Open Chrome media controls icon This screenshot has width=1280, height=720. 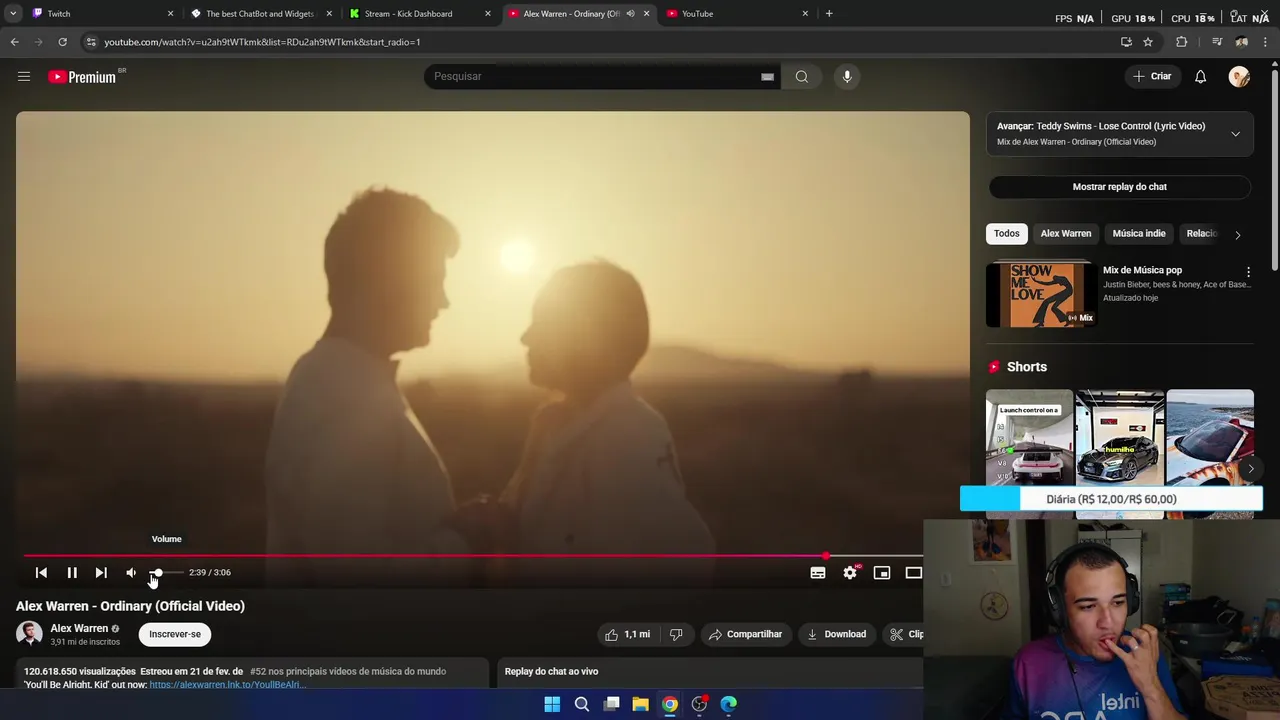(1217, 42)
